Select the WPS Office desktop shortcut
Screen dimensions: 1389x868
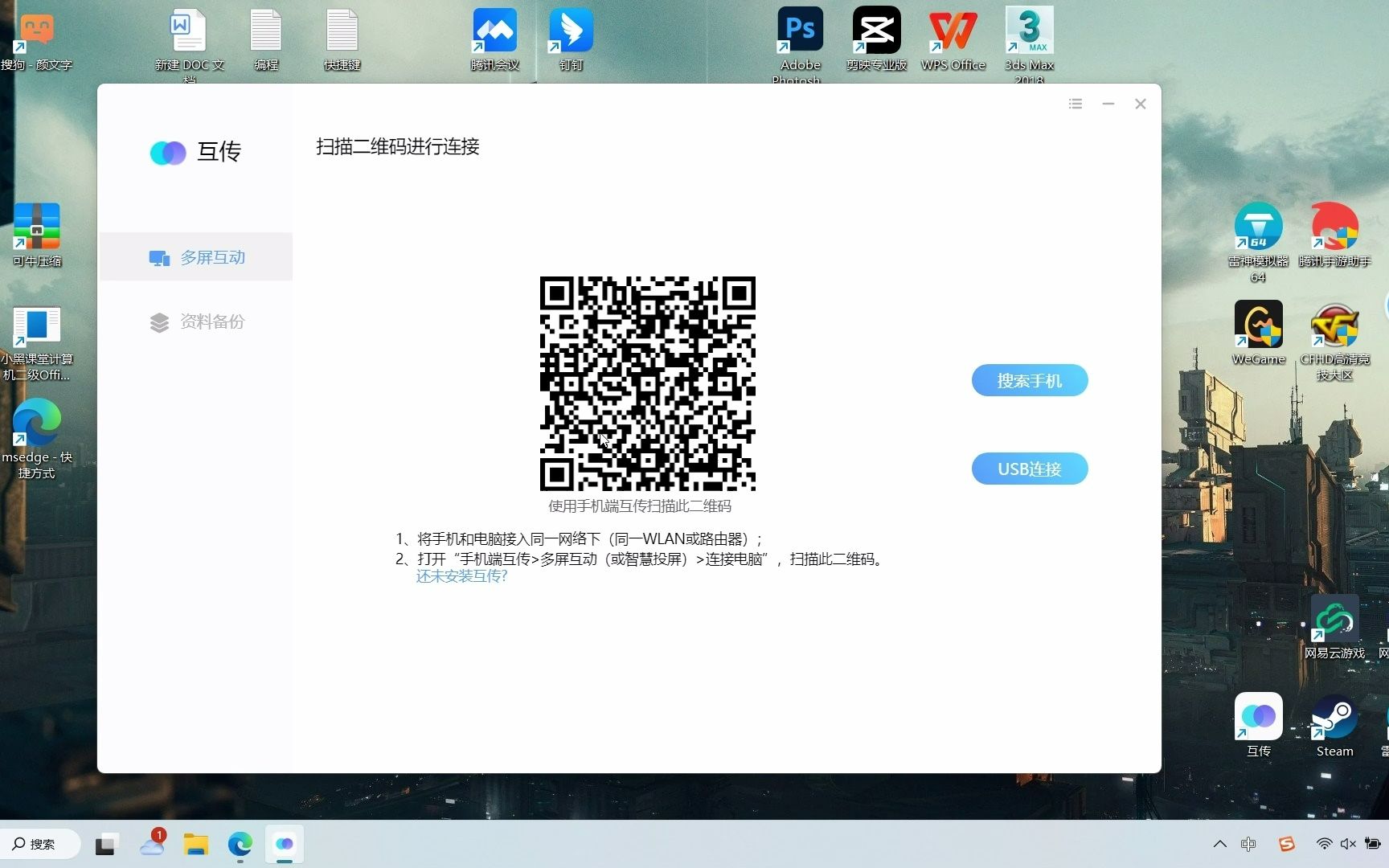tap(953, 40)
